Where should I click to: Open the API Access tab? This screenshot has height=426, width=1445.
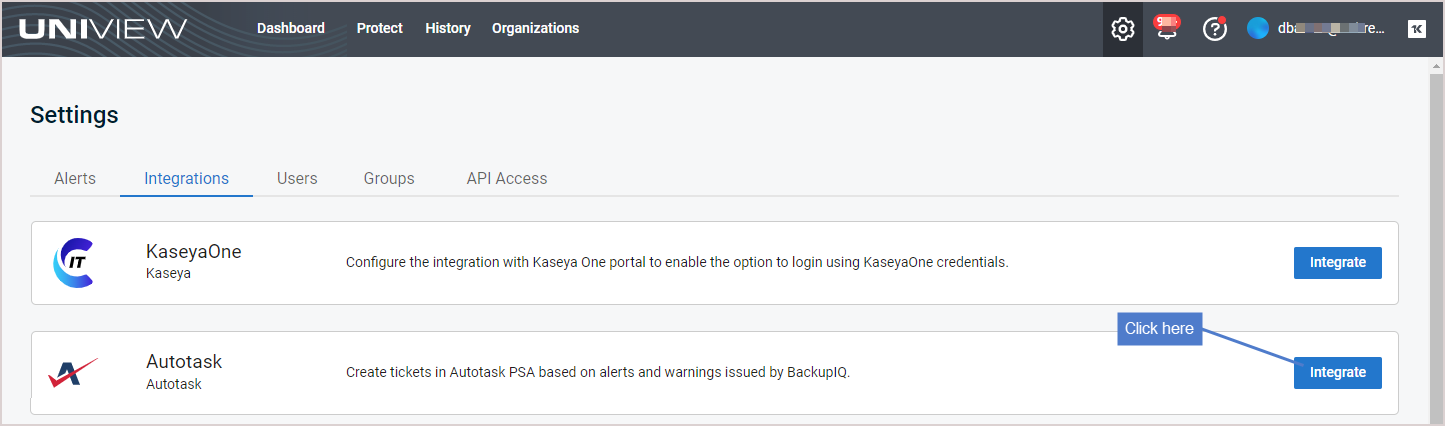[x=507, y=178]
